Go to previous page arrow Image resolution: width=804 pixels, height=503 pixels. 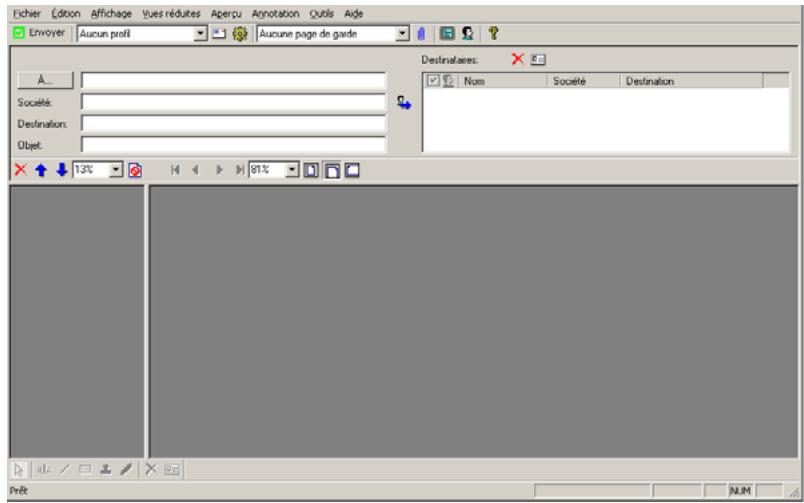[x=195, y=170]
